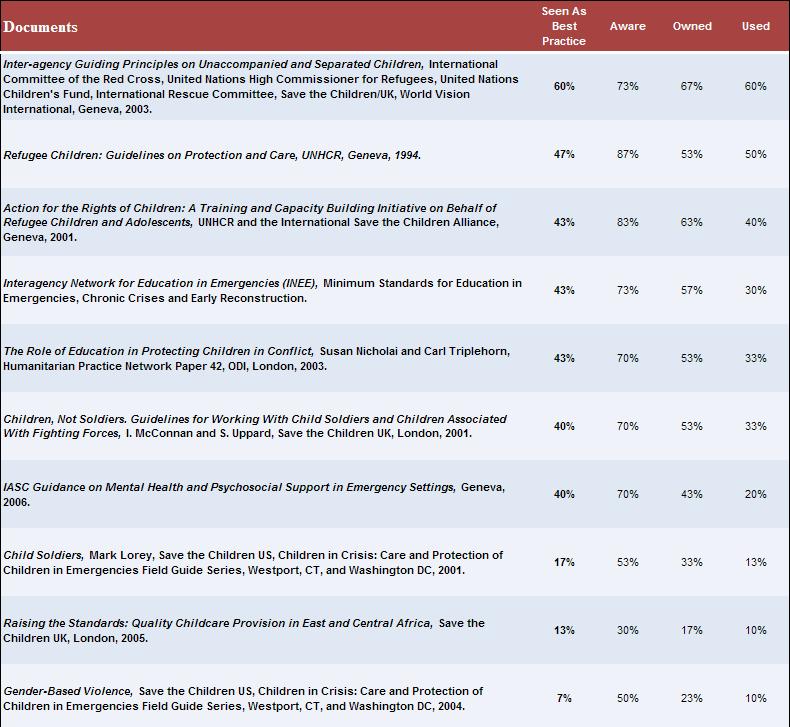Select Children, Not Soldiers document title

[254, 426]
